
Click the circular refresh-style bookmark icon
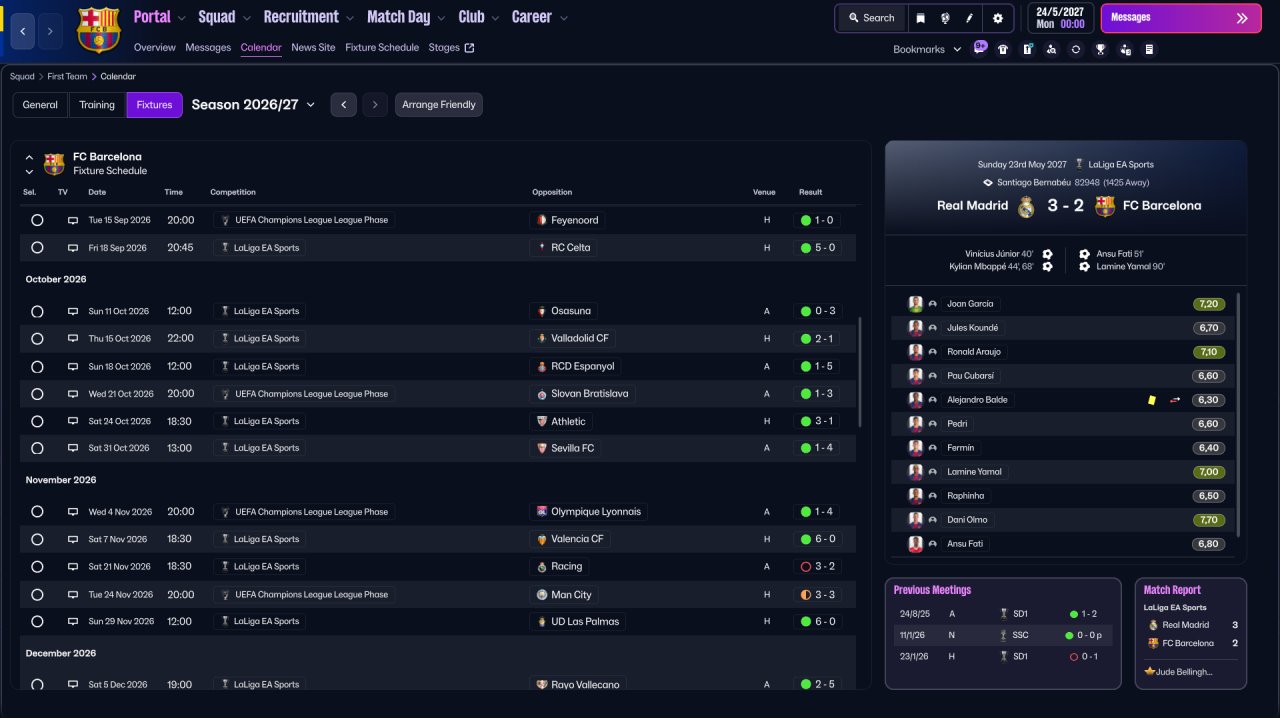tap(1076, 49)
